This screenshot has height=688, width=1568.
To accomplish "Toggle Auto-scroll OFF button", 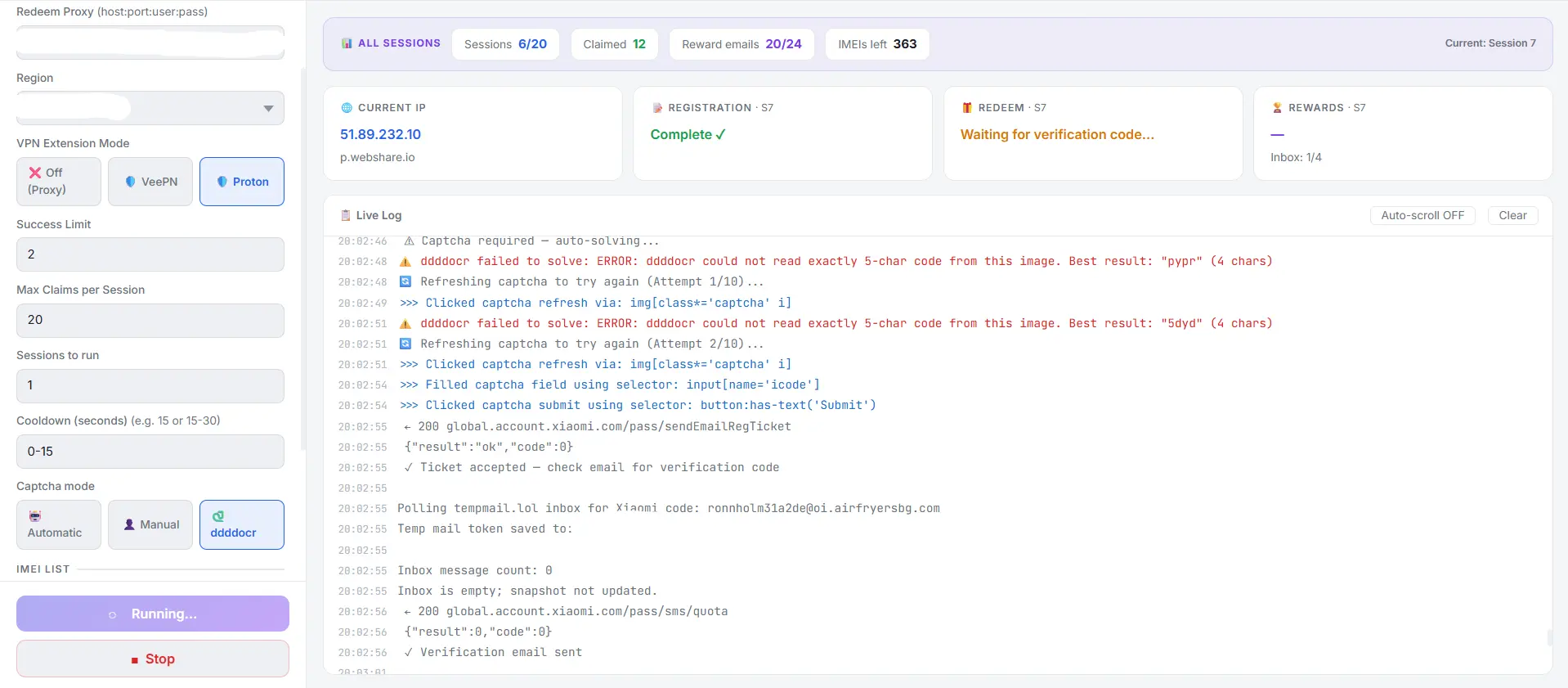I will pyautogui.click(x=1422, y=215).
